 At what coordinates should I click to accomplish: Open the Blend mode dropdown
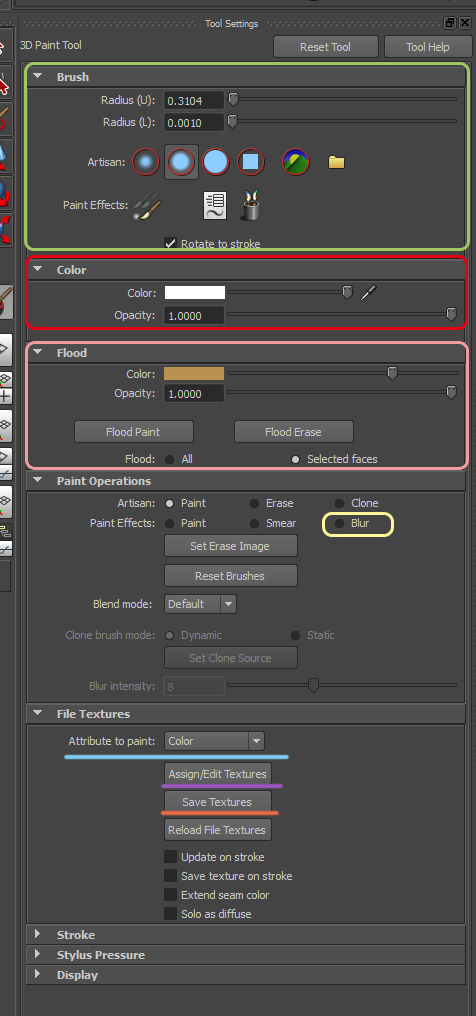click(x=200, y=604)
